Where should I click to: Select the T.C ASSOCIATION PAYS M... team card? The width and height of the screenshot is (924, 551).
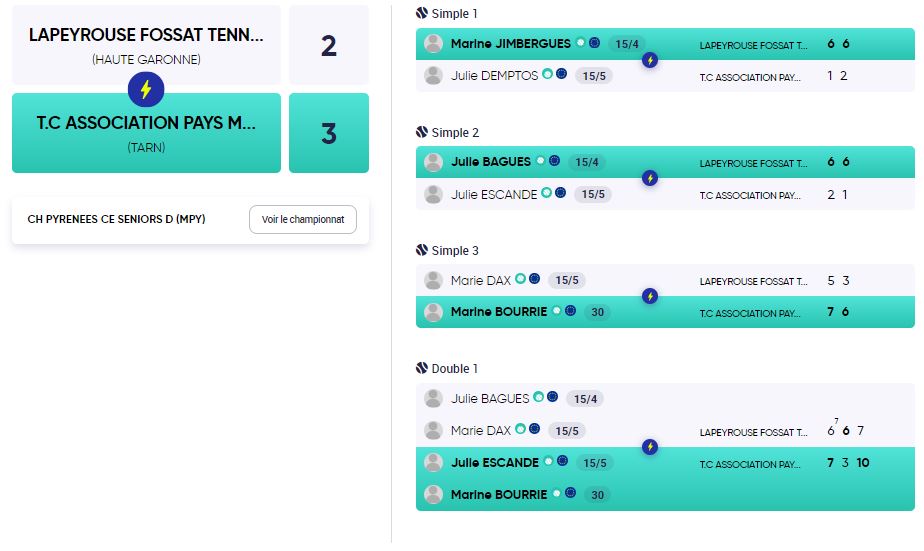point(146,133)
